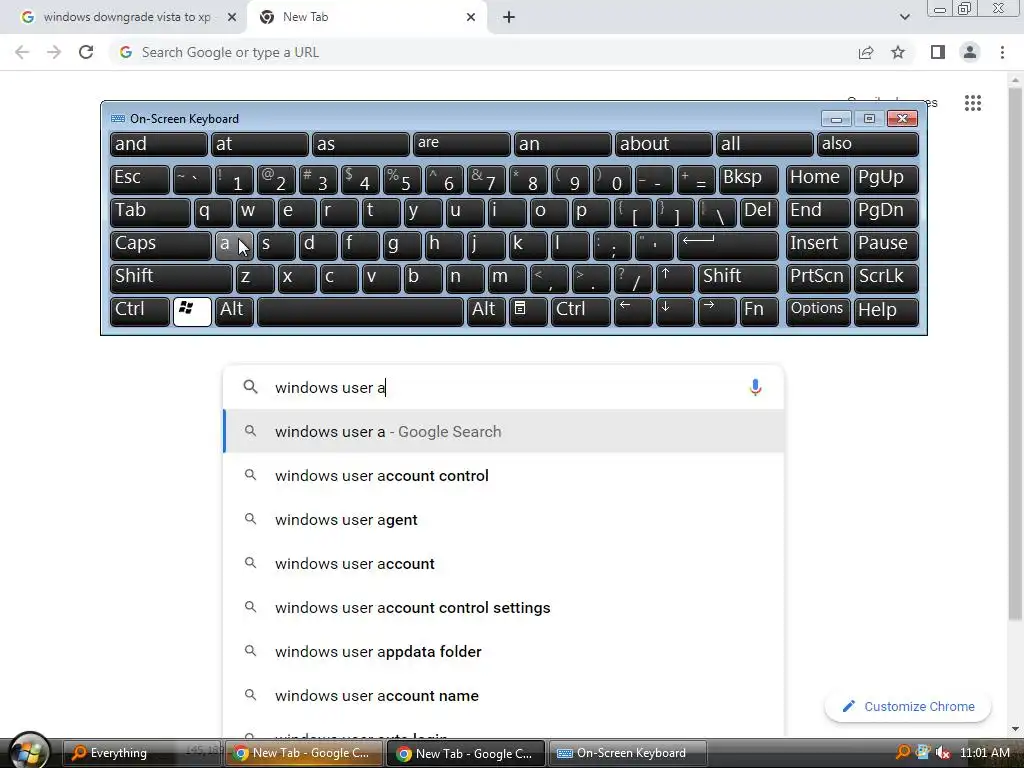Share this page icon in address bar
This screenshot has width=1024, height=768.
866,52
